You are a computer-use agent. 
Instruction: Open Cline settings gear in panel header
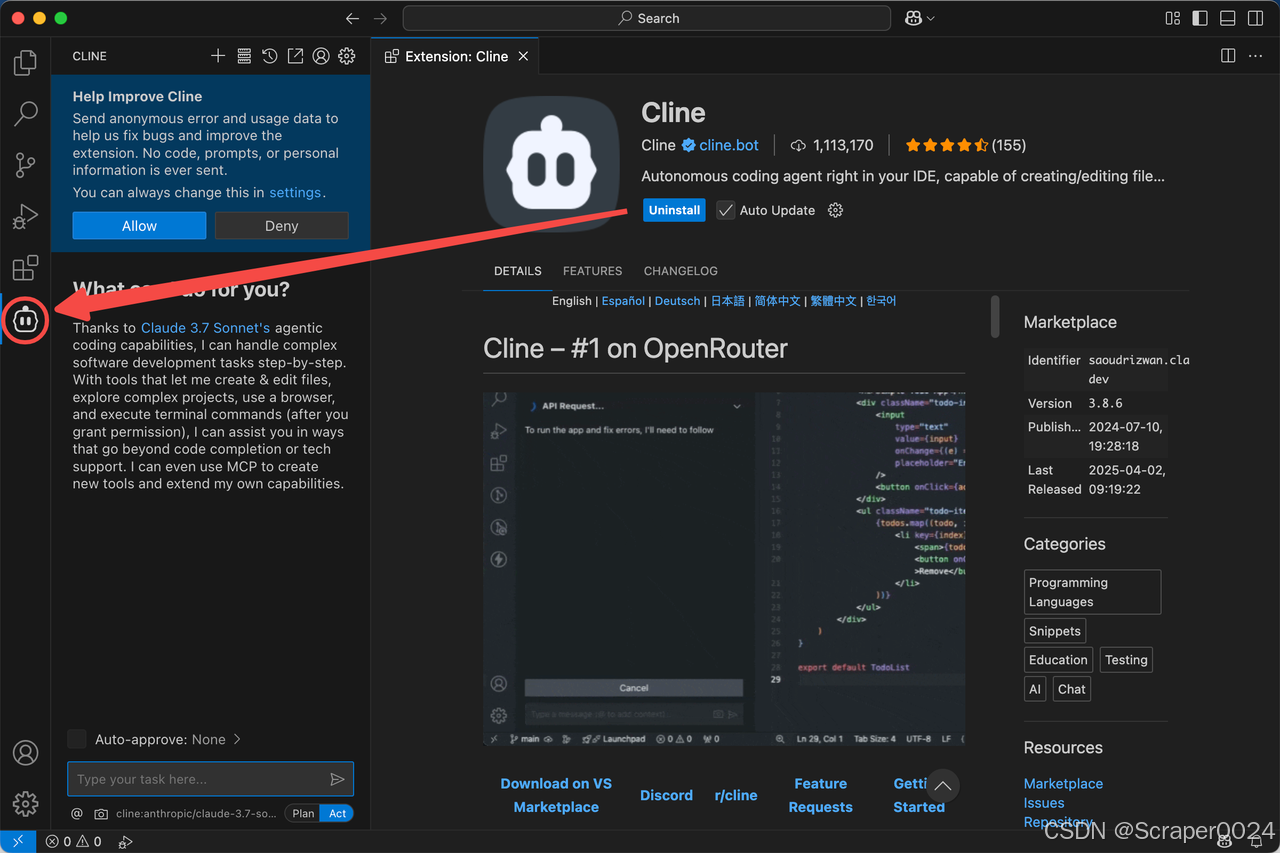click(347, 56)
